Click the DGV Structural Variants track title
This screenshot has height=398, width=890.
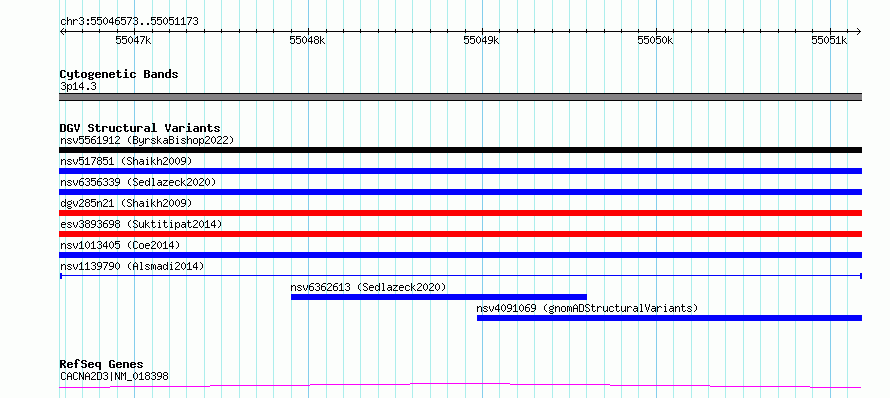(x=140, y=128)
